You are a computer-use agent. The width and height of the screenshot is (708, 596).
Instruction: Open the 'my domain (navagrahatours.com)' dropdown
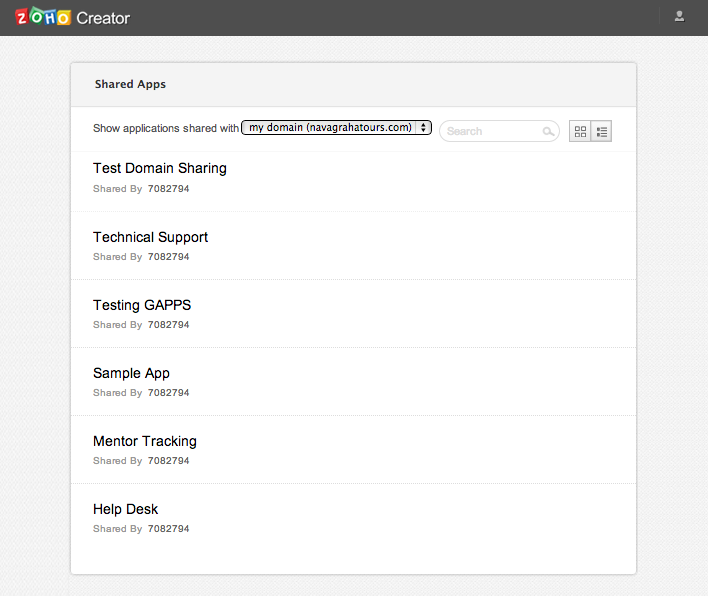[336, 128]
